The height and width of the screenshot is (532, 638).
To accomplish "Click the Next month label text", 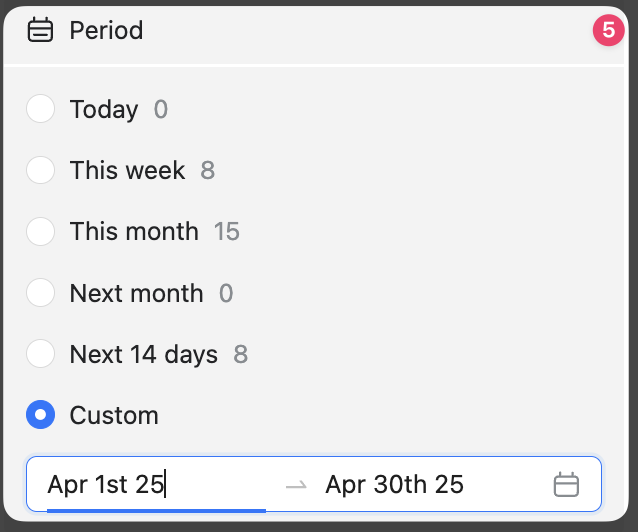I will click(136, 293).
